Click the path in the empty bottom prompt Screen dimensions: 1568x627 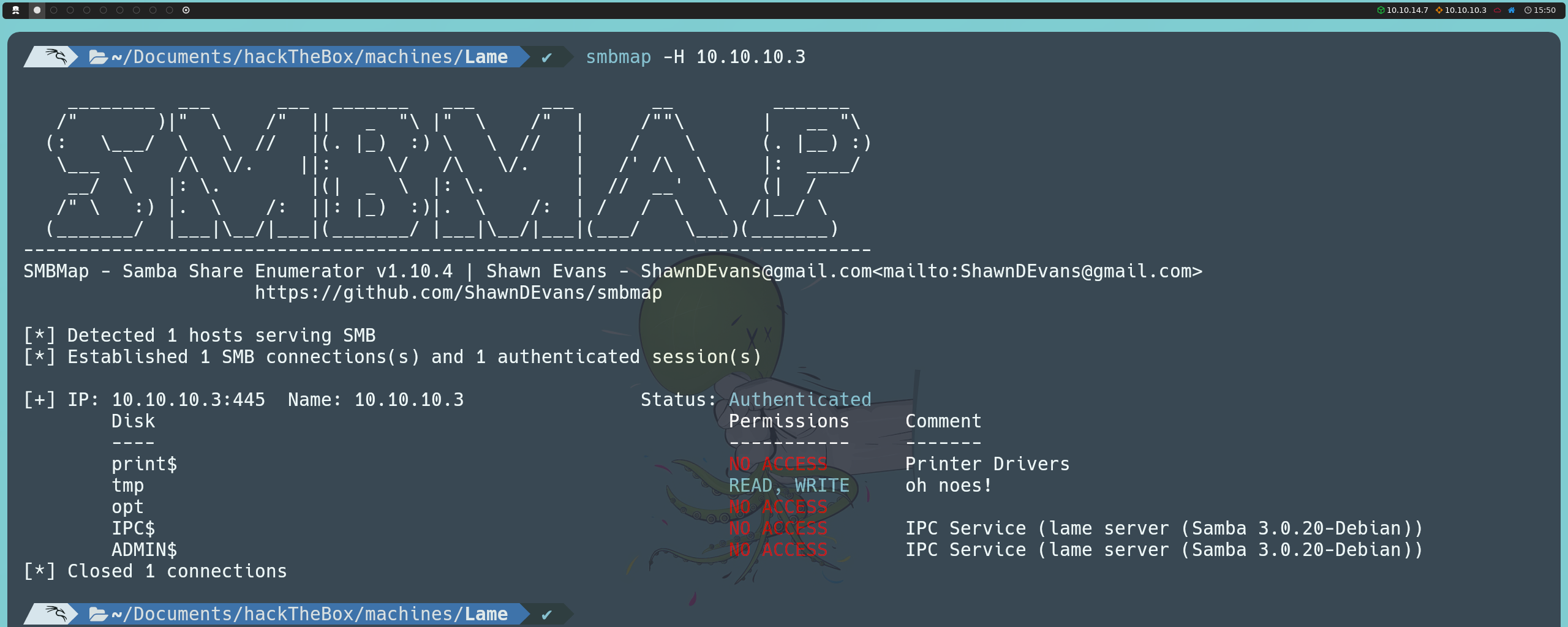coord(309,614)
